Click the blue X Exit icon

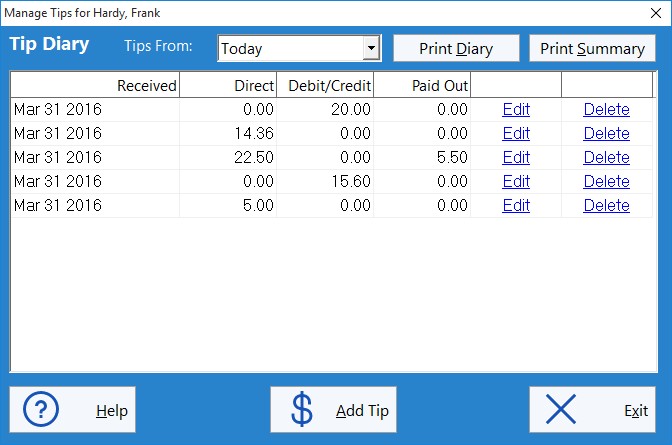(x=561, y=409)
